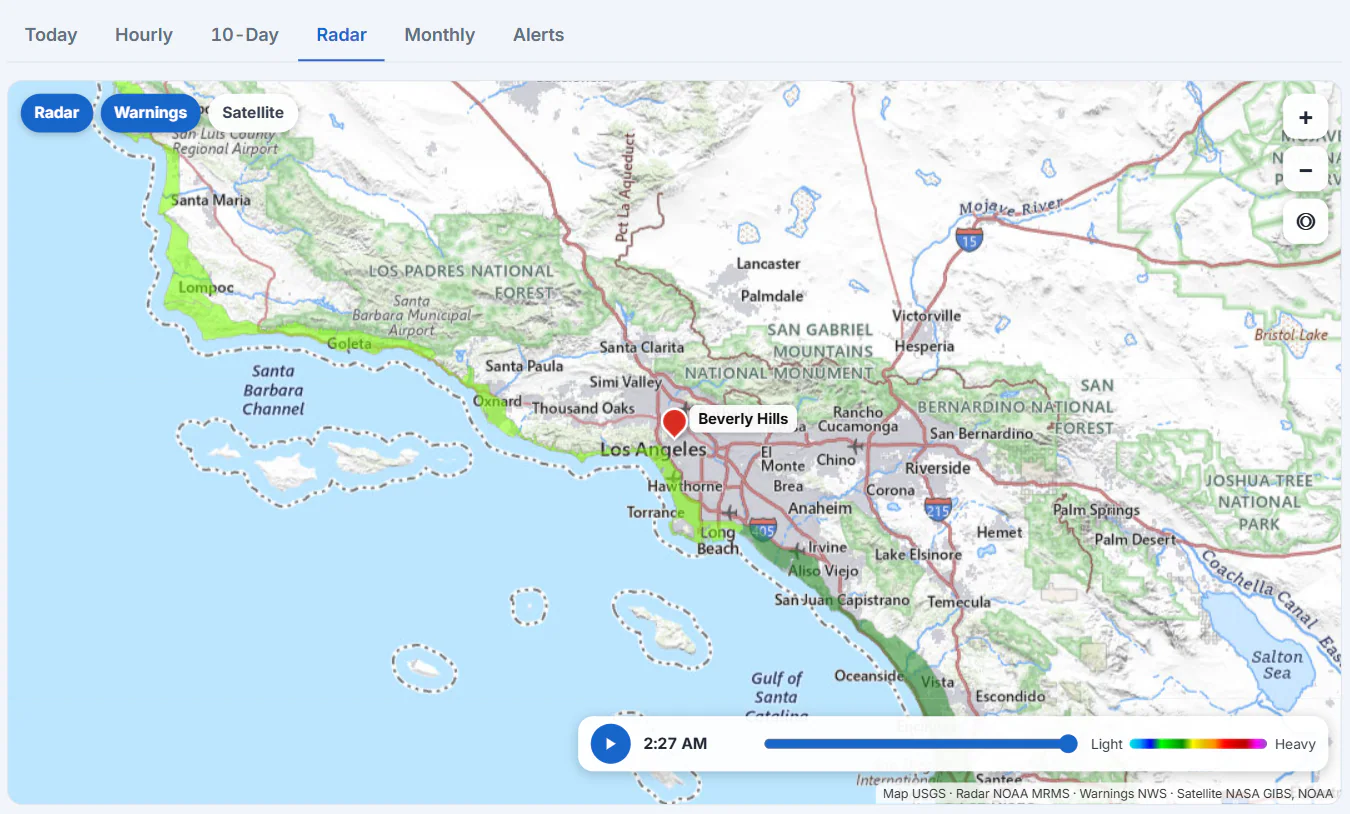Open the Alerts tab
Viewport: 1350px width, 814px height.
pos(539,35)
